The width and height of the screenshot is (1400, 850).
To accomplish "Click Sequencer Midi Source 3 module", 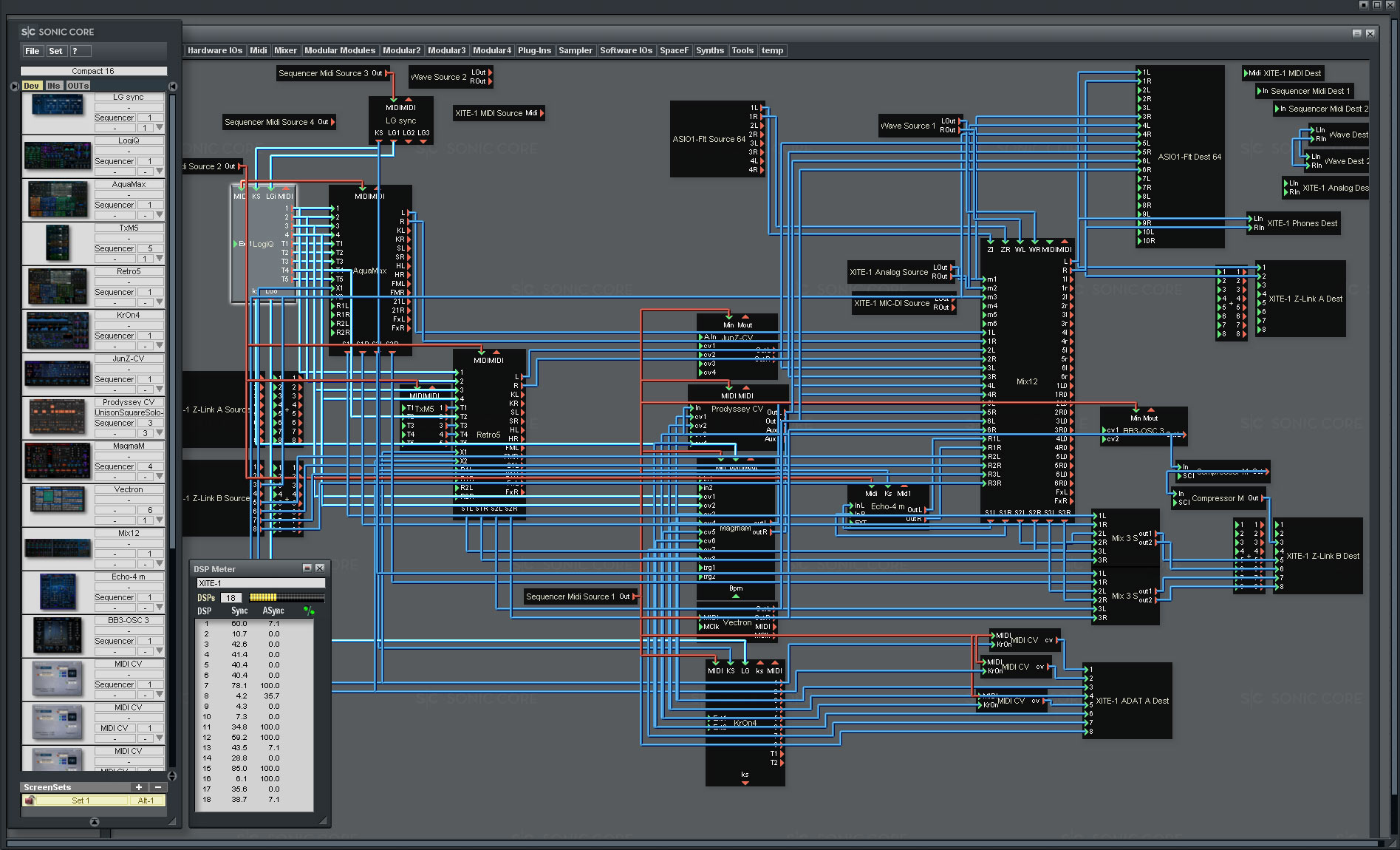I will [x=333, y=73].
